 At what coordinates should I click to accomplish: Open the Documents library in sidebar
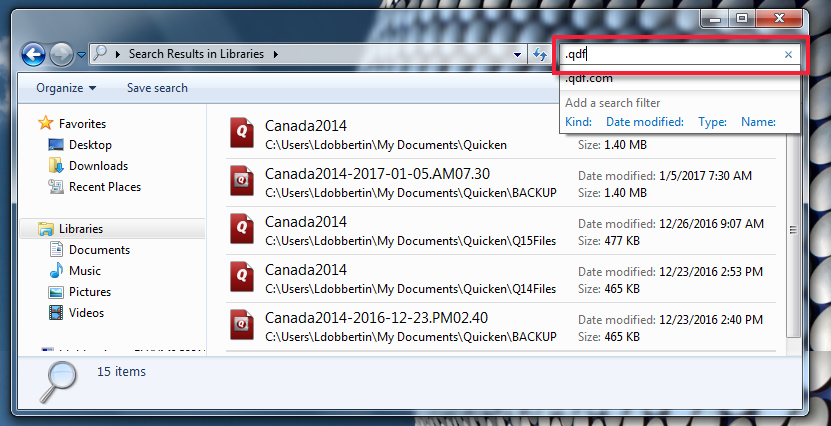[99, 250]
